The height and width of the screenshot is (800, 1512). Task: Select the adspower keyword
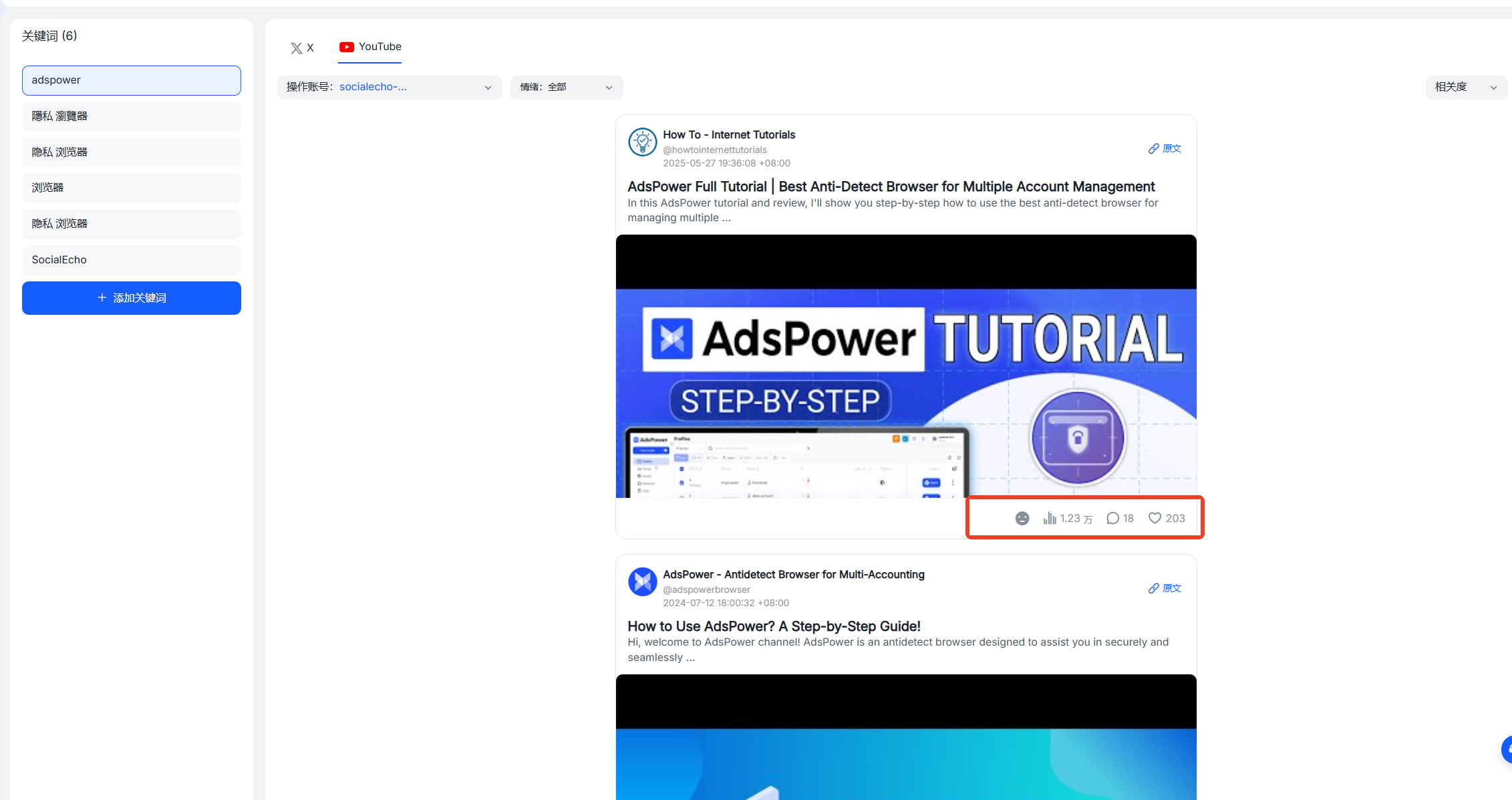click(132, 80)
